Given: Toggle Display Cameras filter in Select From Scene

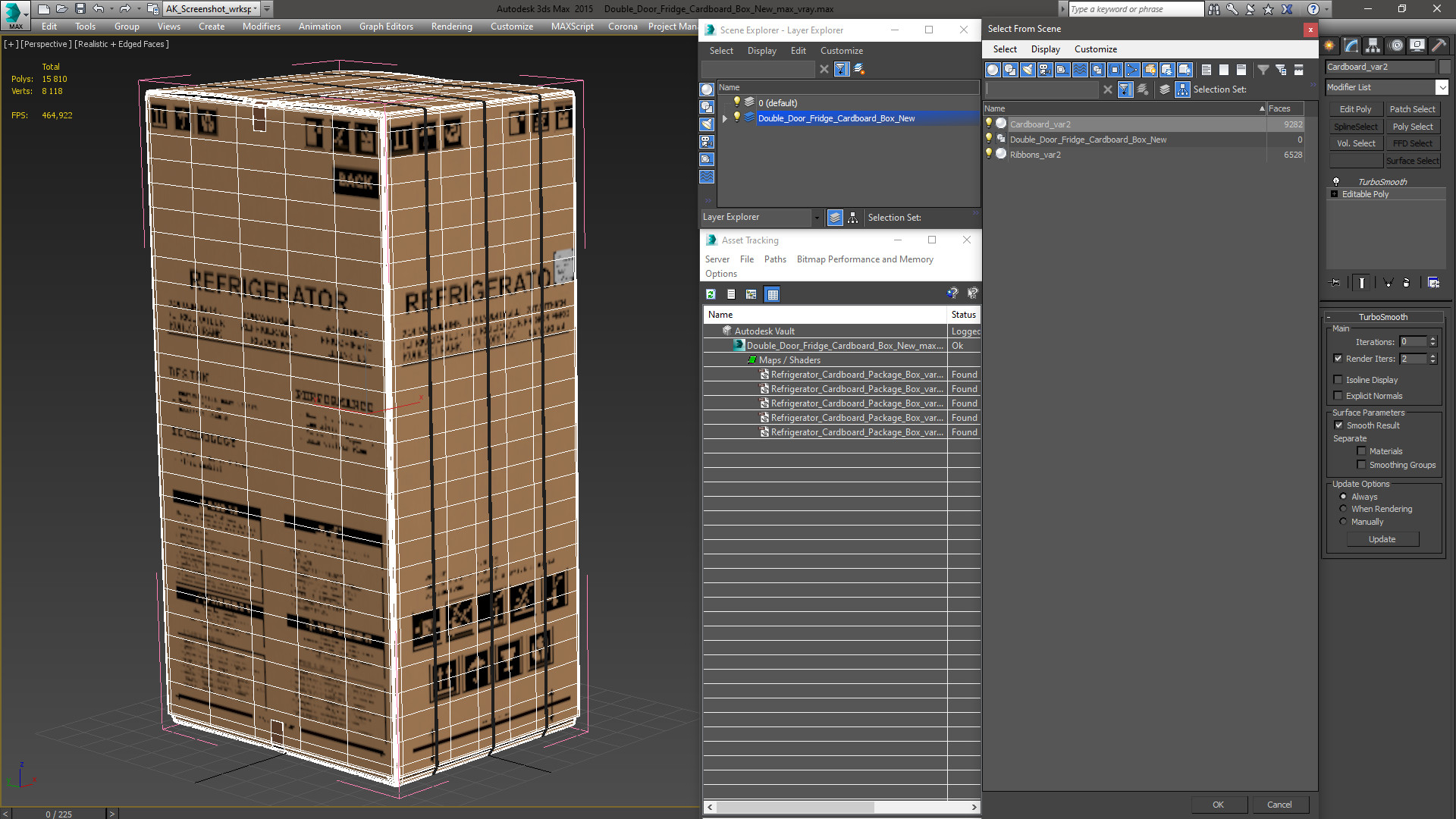Looking at the screenshot, I should tap(1045, 70).
